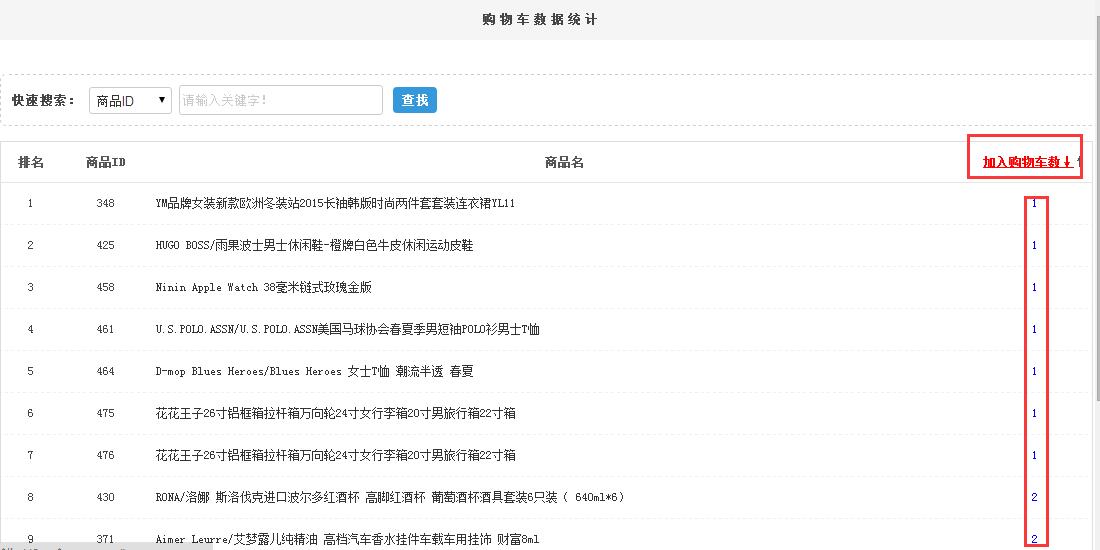Select product name U.S.POLO.ASSN美国马球协会
The width and height of the screenshot is (1100, 550).
pyautogui.click(x=347, y=330)
